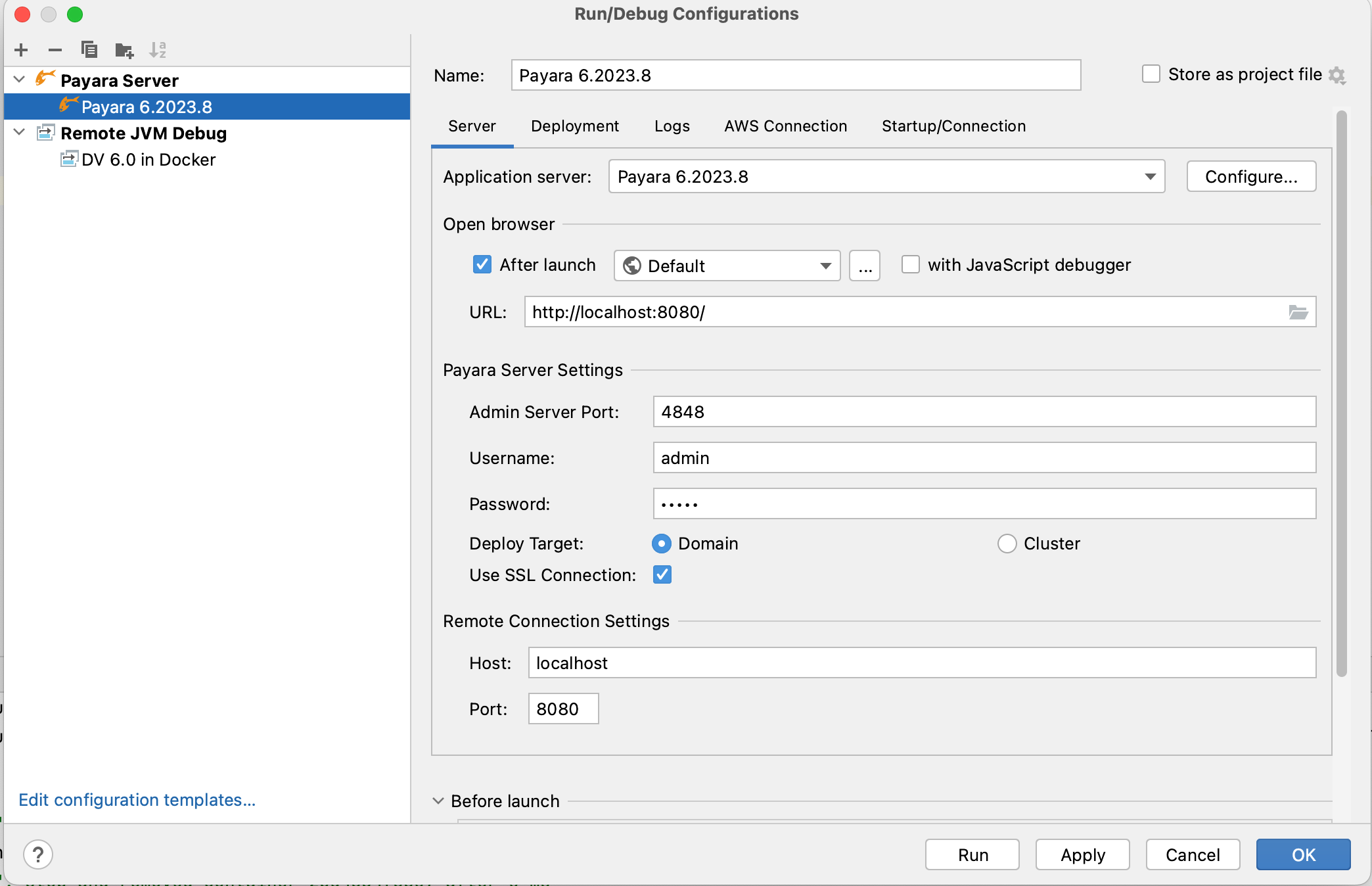Click the Copy Configuration icon

coord(89,50)
